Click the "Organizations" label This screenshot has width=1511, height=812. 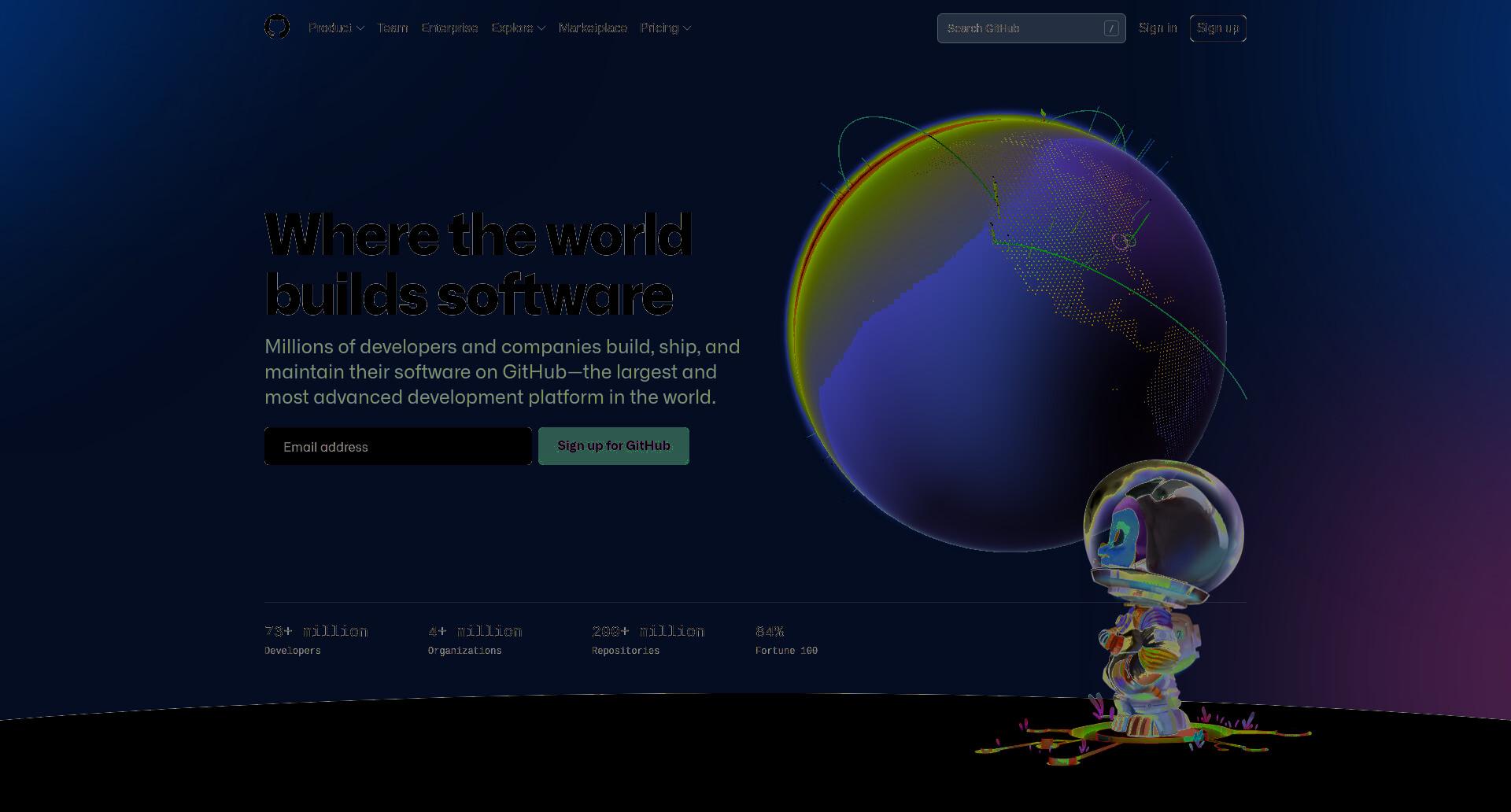(464, 651)
